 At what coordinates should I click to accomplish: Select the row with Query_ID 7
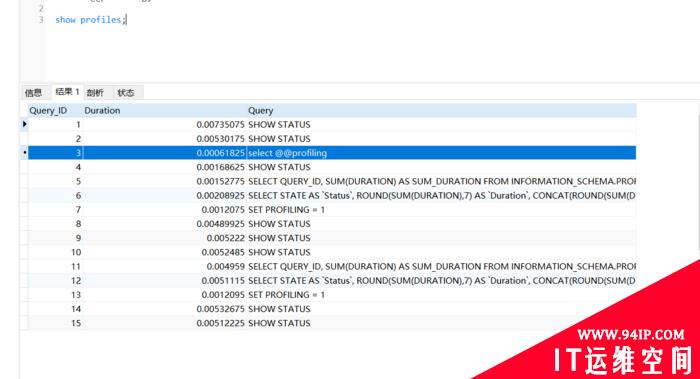coord(332,210)
